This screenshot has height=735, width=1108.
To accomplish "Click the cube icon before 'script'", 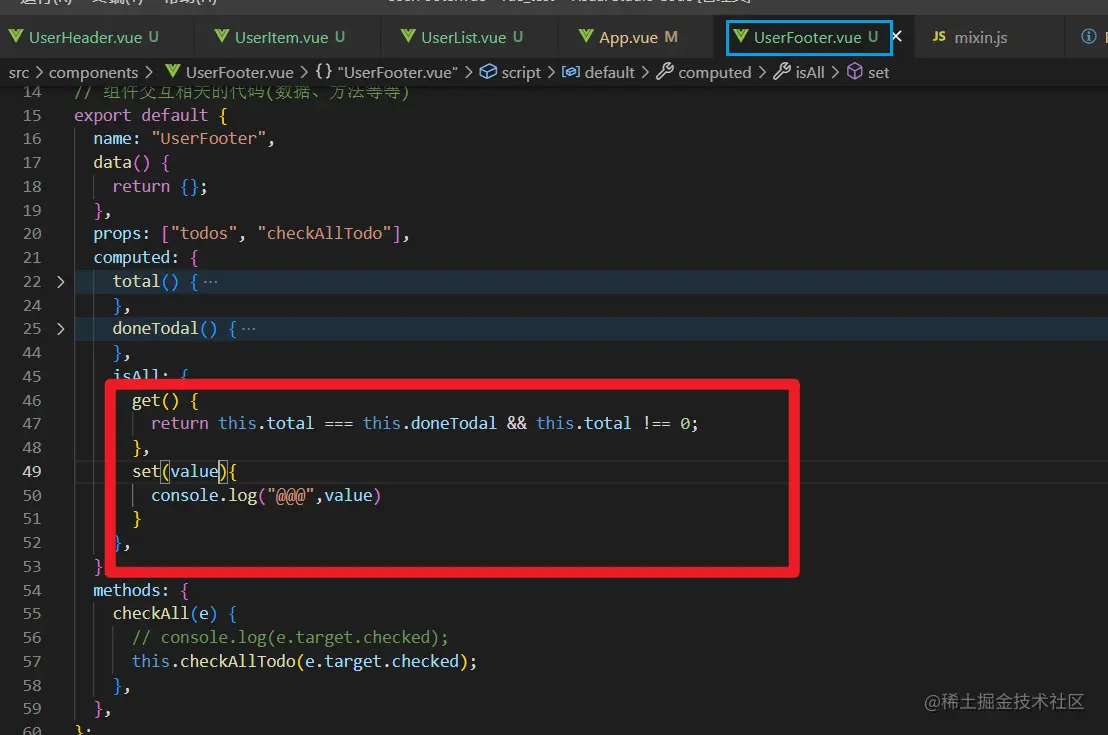I will click(x=488, y=71).
